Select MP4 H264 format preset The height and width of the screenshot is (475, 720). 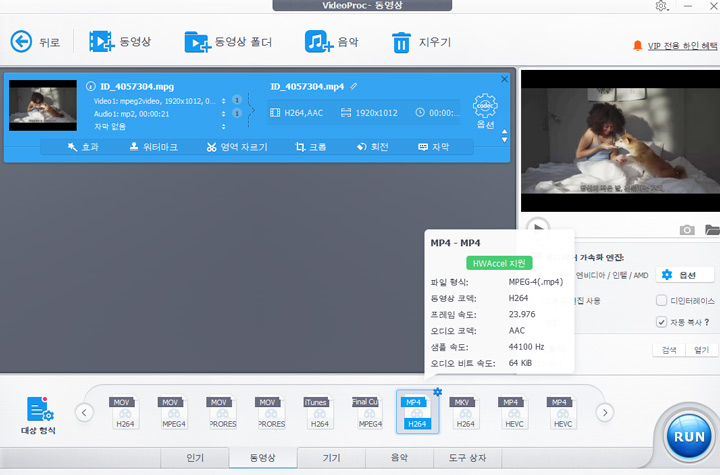417,413
